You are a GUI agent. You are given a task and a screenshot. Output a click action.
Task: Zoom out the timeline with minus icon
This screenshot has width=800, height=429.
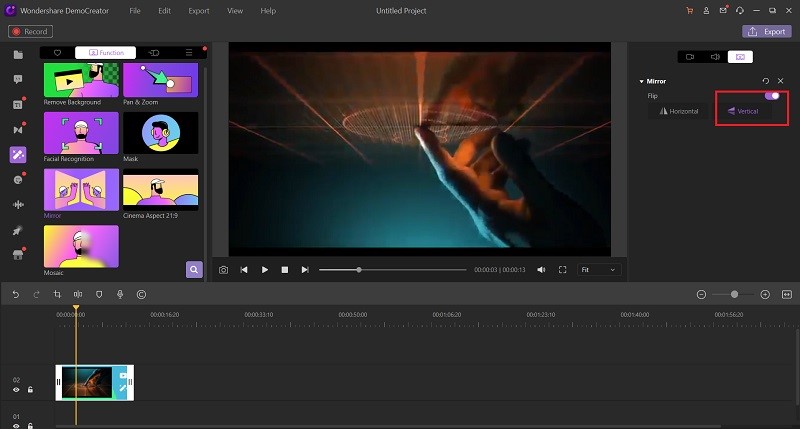pos(702,294)
